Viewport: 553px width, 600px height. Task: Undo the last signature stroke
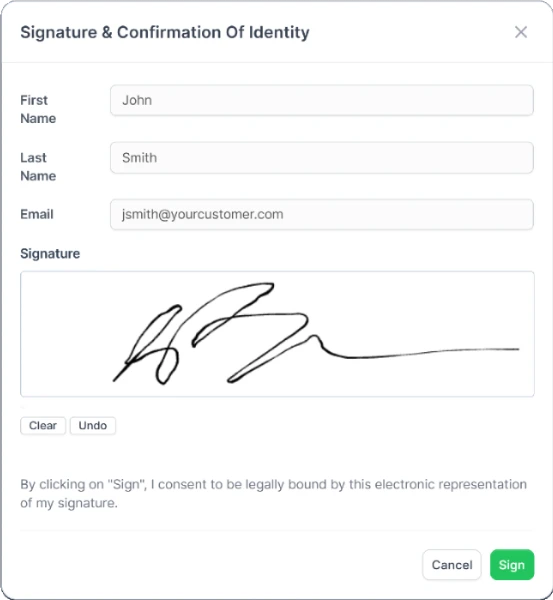tap(93, 426)
